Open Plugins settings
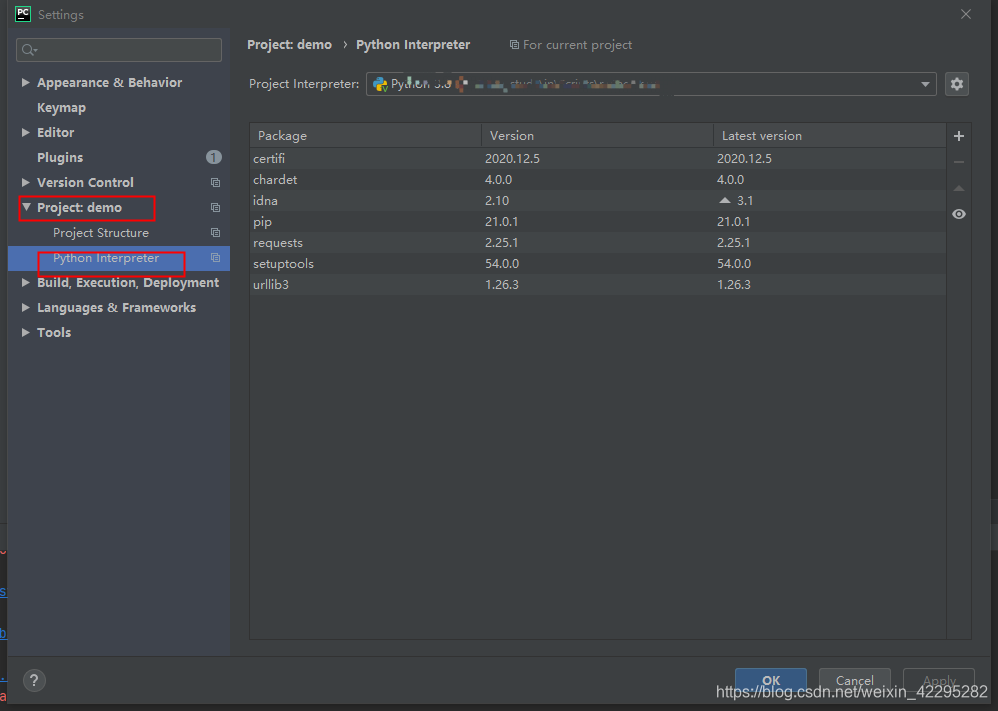Viewport: 998px width, 711px height. click(x=60, y=157)
